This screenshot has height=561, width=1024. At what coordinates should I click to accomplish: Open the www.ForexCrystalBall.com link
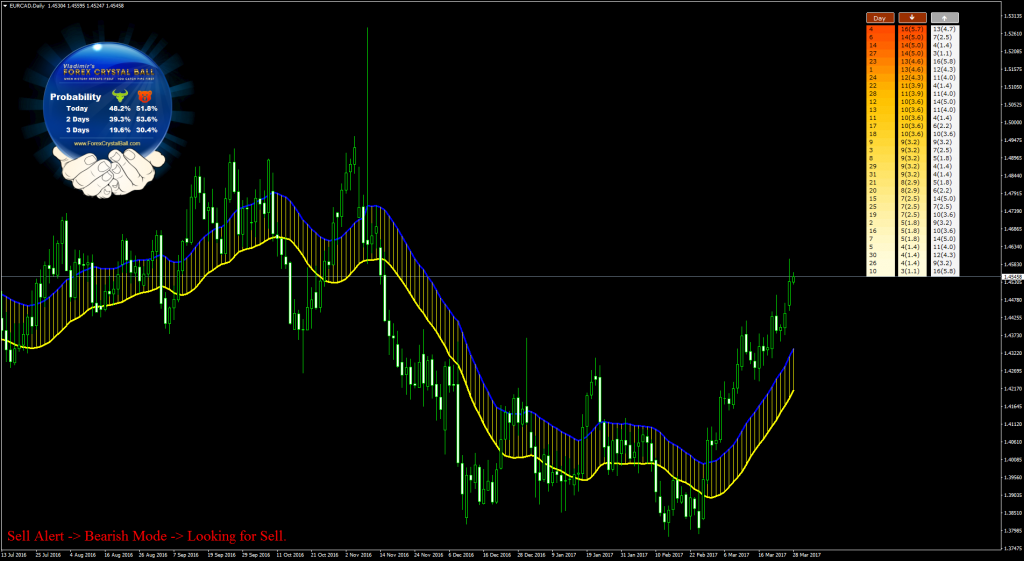pyautogui.click(x=107, y=144)
